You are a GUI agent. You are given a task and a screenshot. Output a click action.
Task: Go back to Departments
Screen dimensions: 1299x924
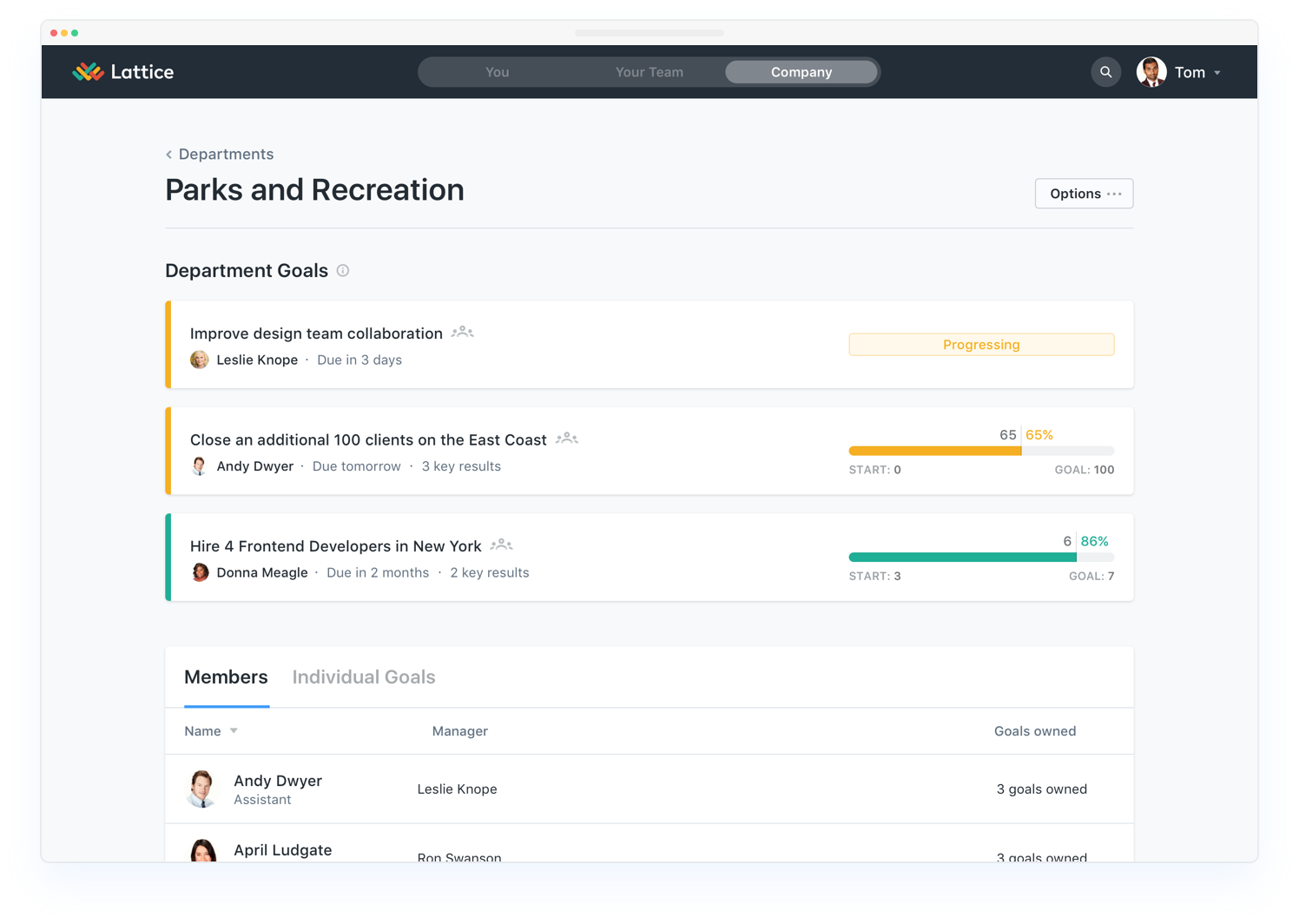pos(225,154)
